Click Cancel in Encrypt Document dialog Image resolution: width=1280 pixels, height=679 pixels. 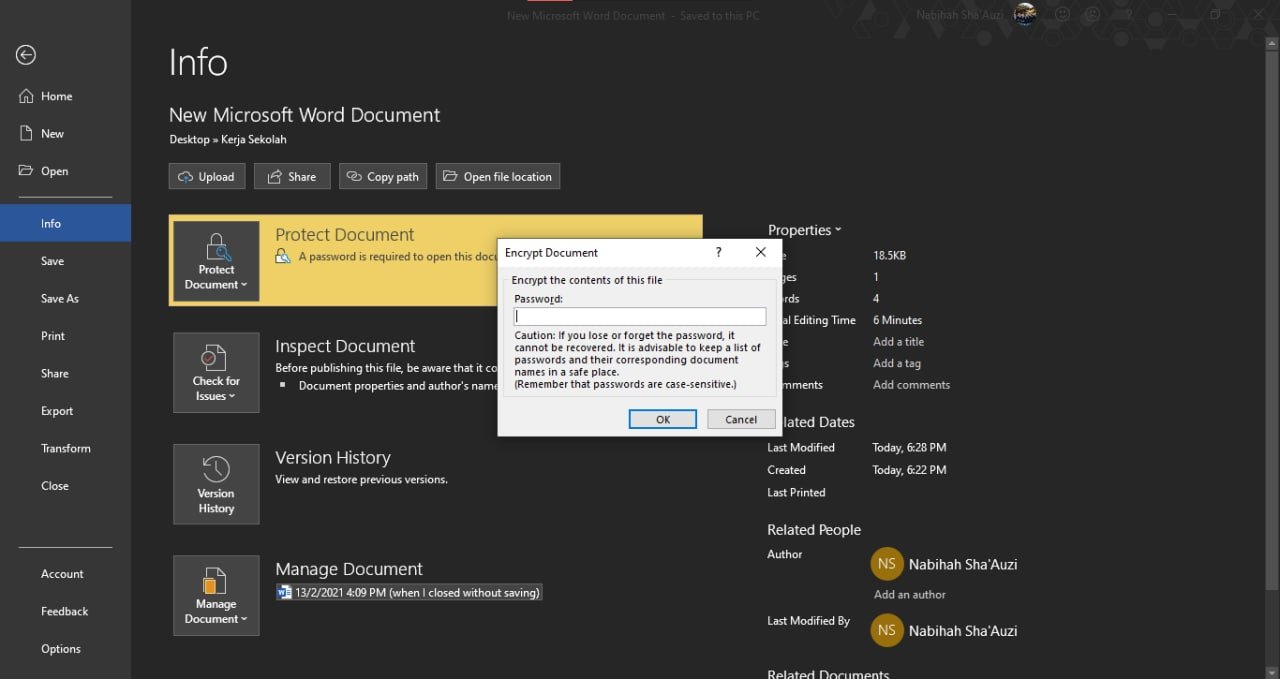(741, 419)
